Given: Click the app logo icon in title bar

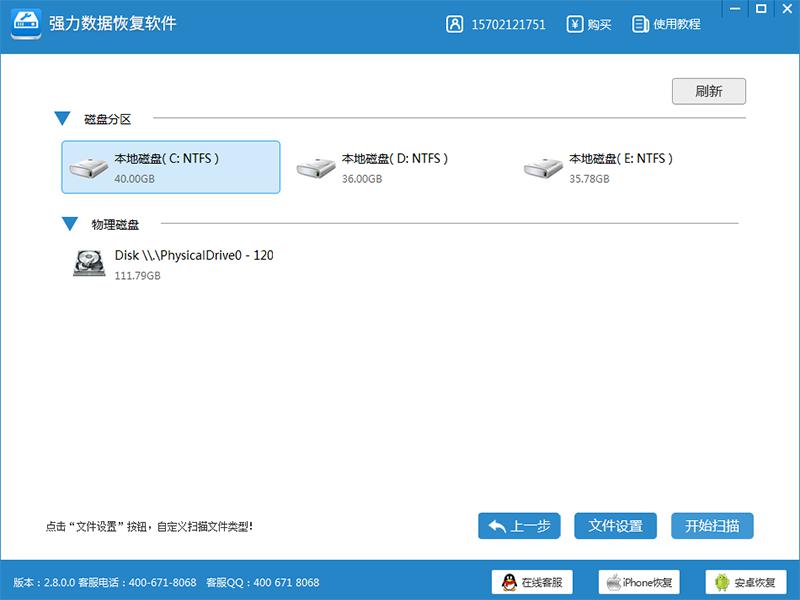Looking at the screenshot, I should [x=27, y=23].
